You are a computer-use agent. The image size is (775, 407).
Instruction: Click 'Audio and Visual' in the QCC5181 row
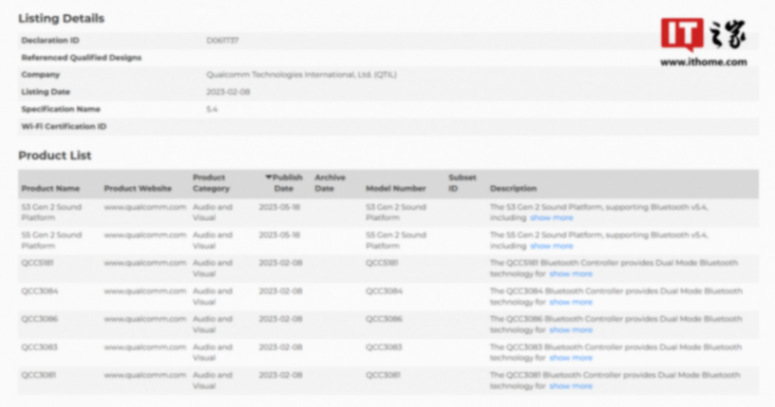click(213, 268)
